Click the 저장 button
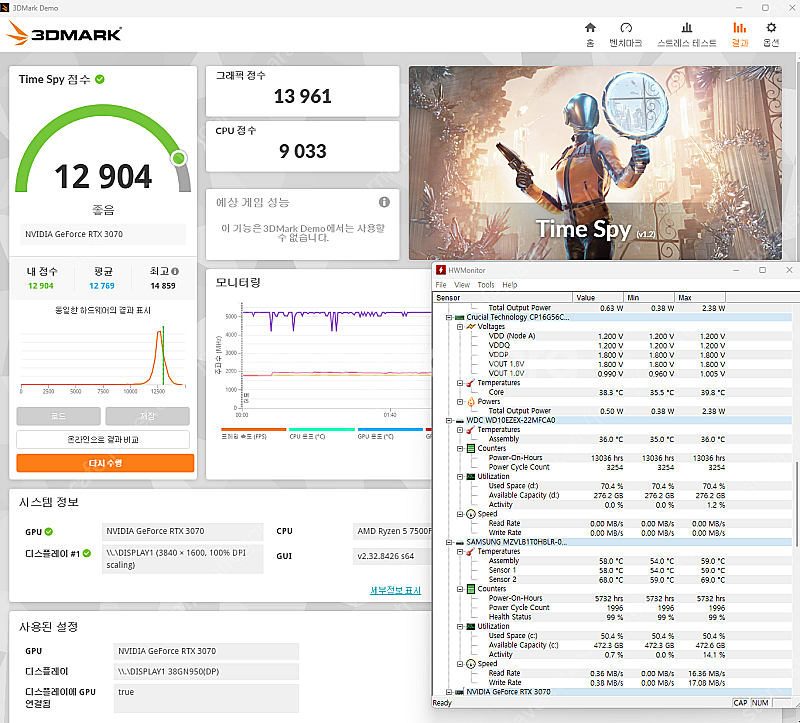 tap(147, 416)
